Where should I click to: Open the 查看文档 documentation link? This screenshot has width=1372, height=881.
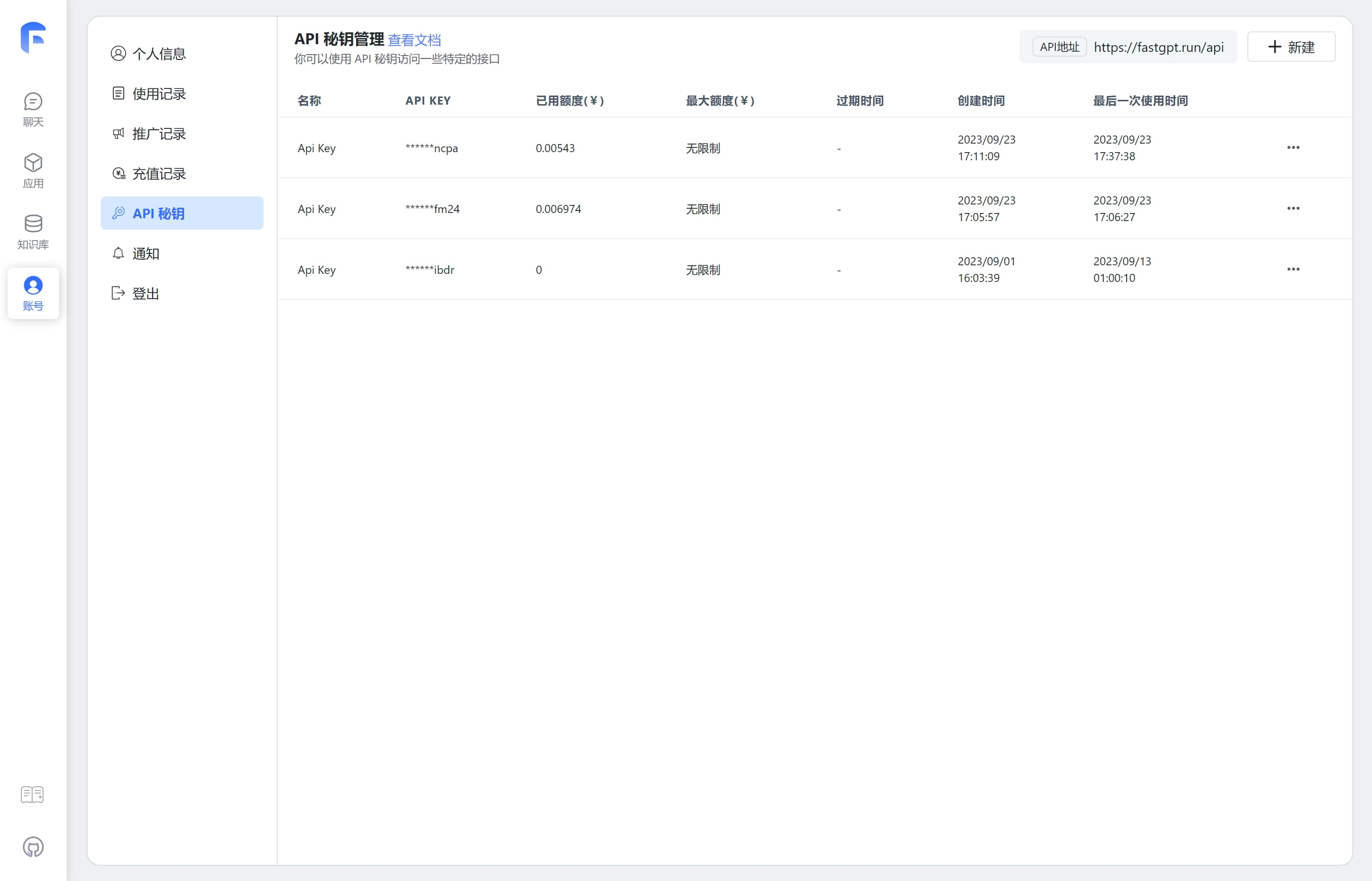[x=415, y=40]
